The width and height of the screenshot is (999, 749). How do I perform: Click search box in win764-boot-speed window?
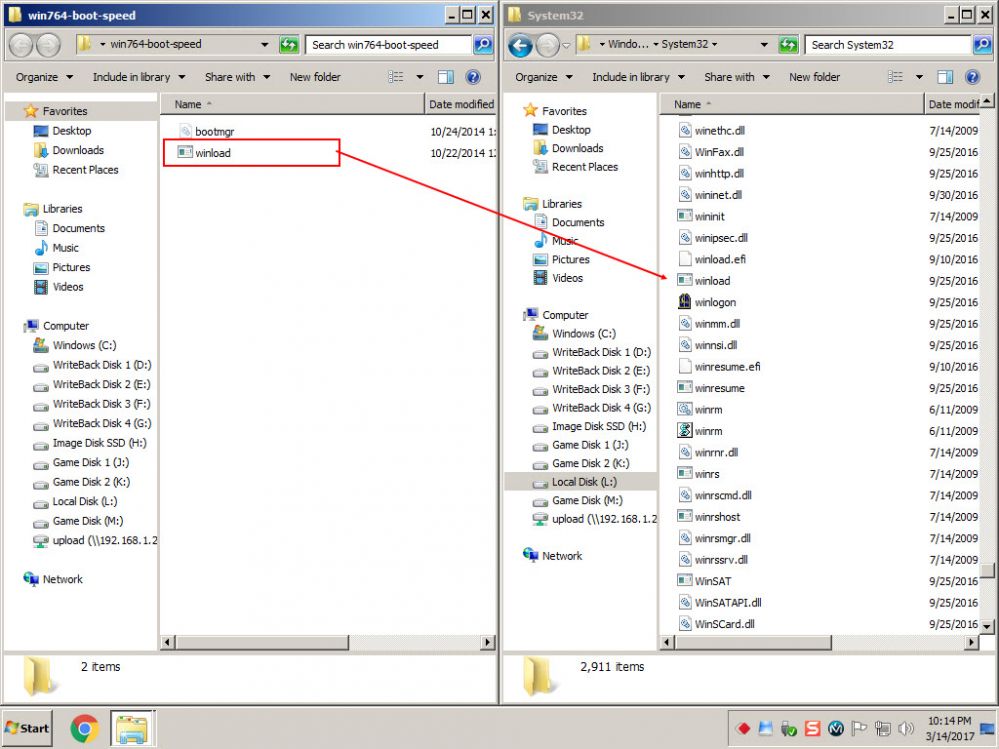pyautogui.click(x=389, y=45)
